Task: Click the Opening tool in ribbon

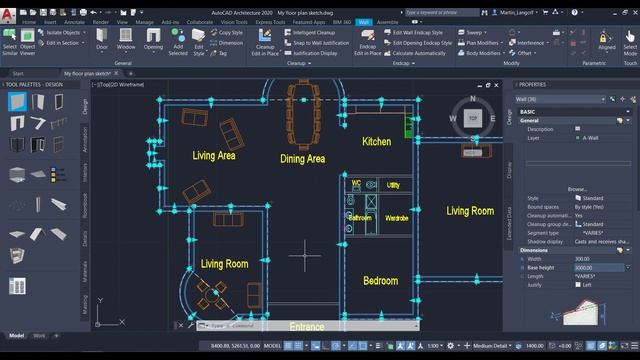Action: [x=153, y=41]
